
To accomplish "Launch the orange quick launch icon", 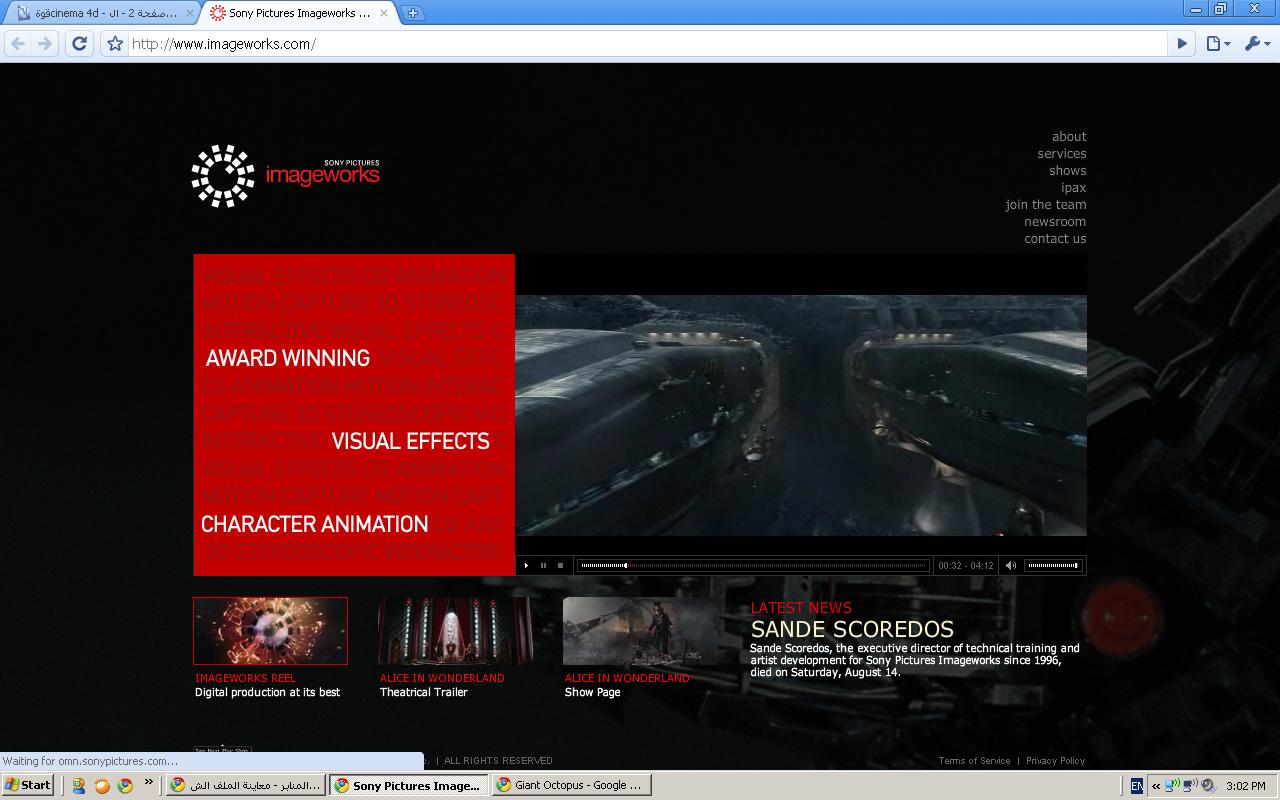I will (102, 786).
